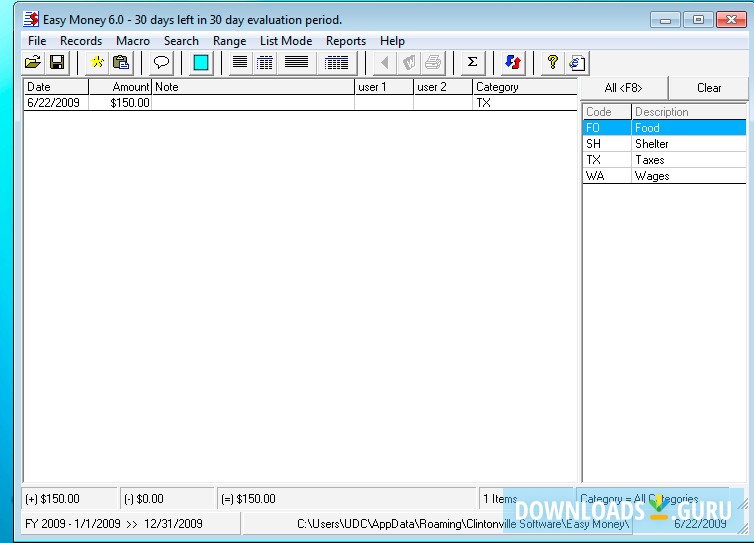The height and width of the screenshot is (543, 754).
Task: Click the grayed Word export icon
Action: 409,63
